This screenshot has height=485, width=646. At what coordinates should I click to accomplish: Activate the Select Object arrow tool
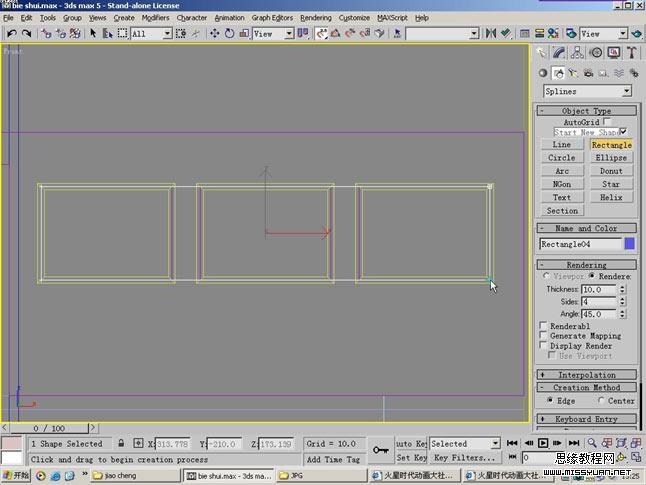point(93,33)
